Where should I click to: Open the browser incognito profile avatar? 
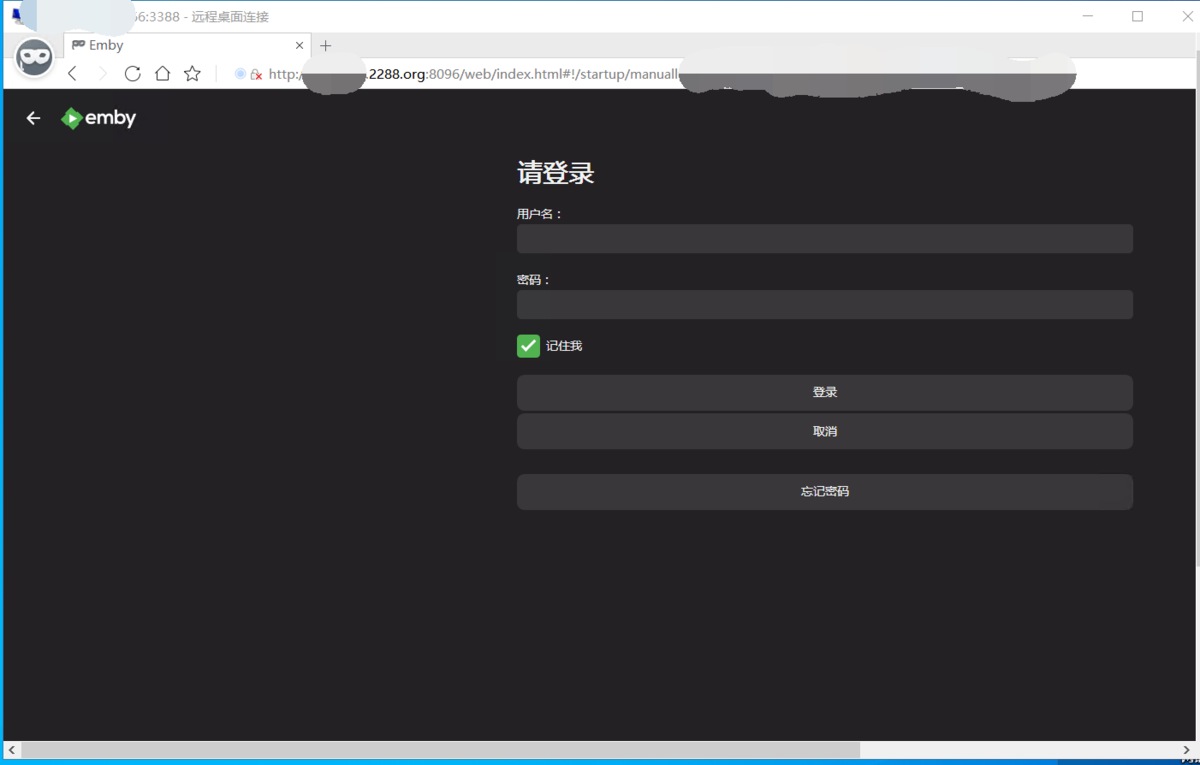click(x=34, y=58)
